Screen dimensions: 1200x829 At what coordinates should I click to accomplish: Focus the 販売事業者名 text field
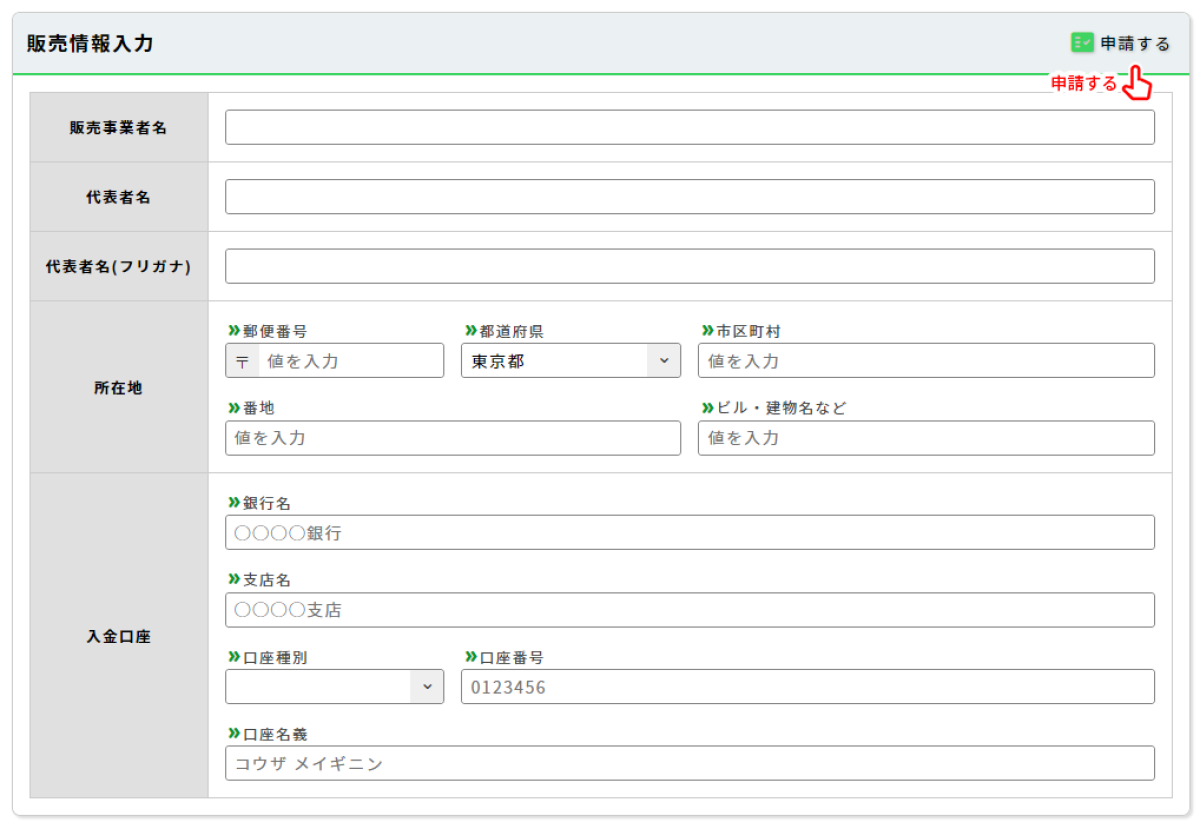(689, 127)
